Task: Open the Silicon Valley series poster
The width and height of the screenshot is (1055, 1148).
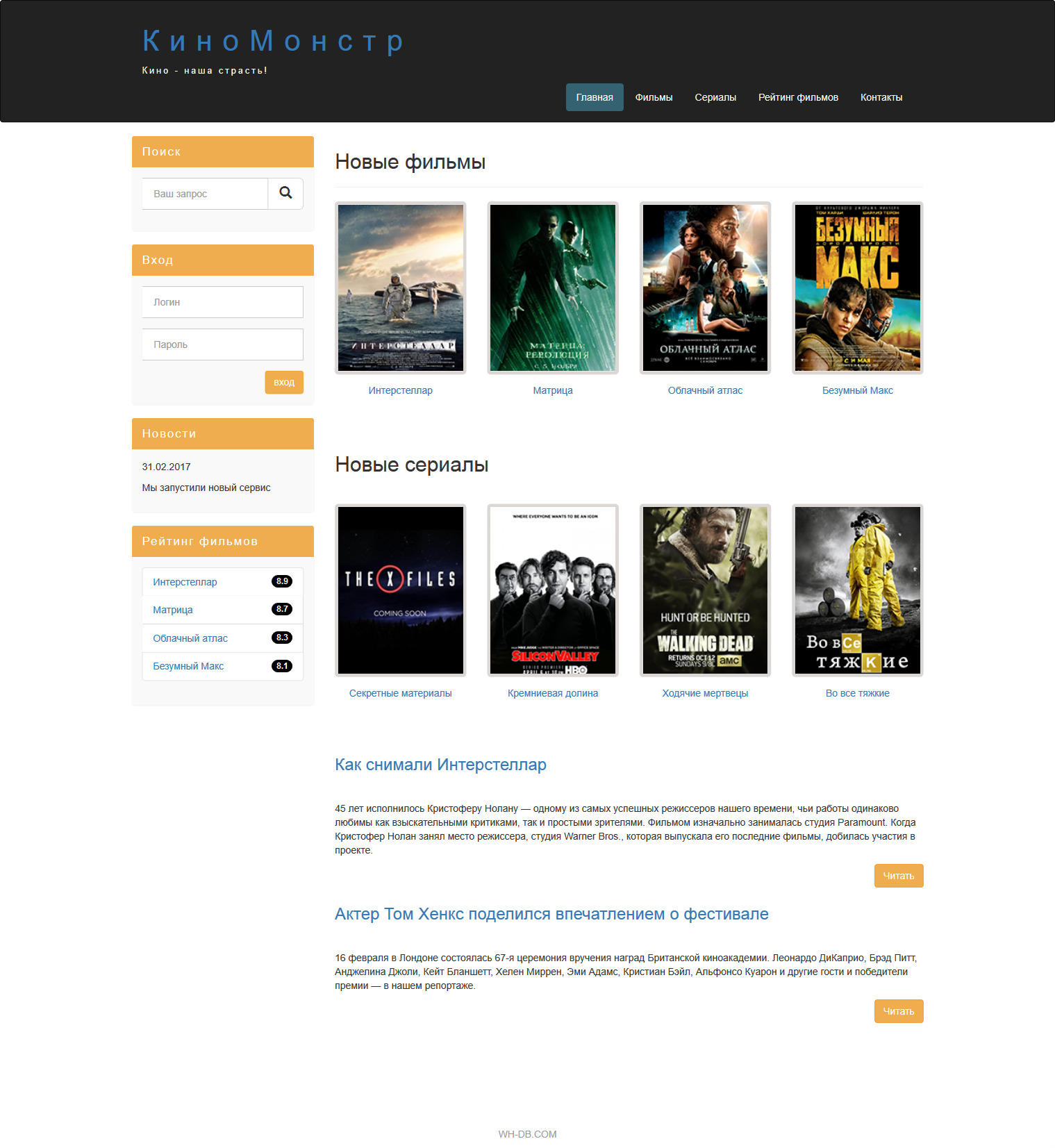Action: (553, 590)
